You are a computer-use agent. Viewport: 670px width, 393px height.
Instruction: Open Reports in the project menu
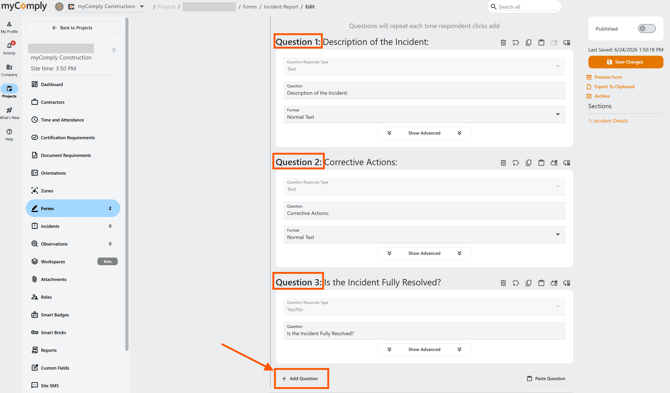tap(73, 350)
